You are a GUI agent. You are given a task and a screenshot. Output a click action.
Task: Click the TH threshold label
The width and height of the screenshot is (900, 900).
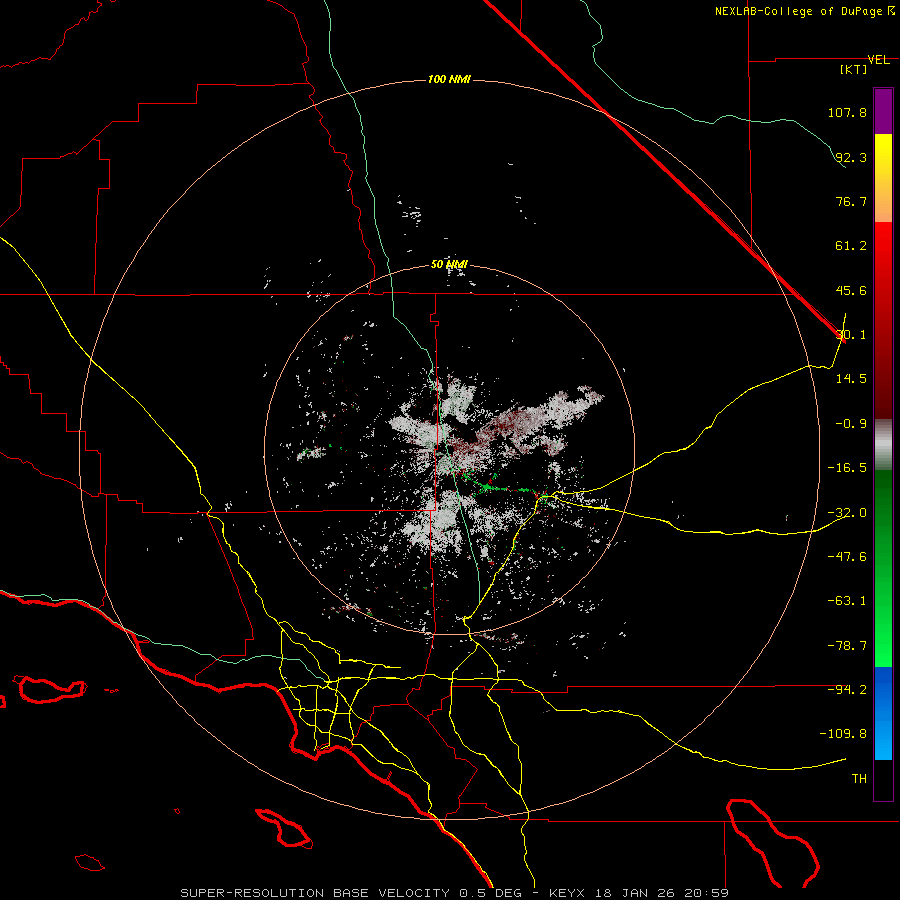click(859, 779)
